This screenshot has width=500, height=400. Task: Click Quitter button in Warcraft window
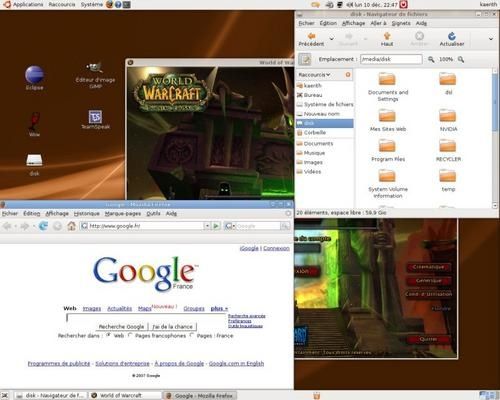[x=428, y=339]
